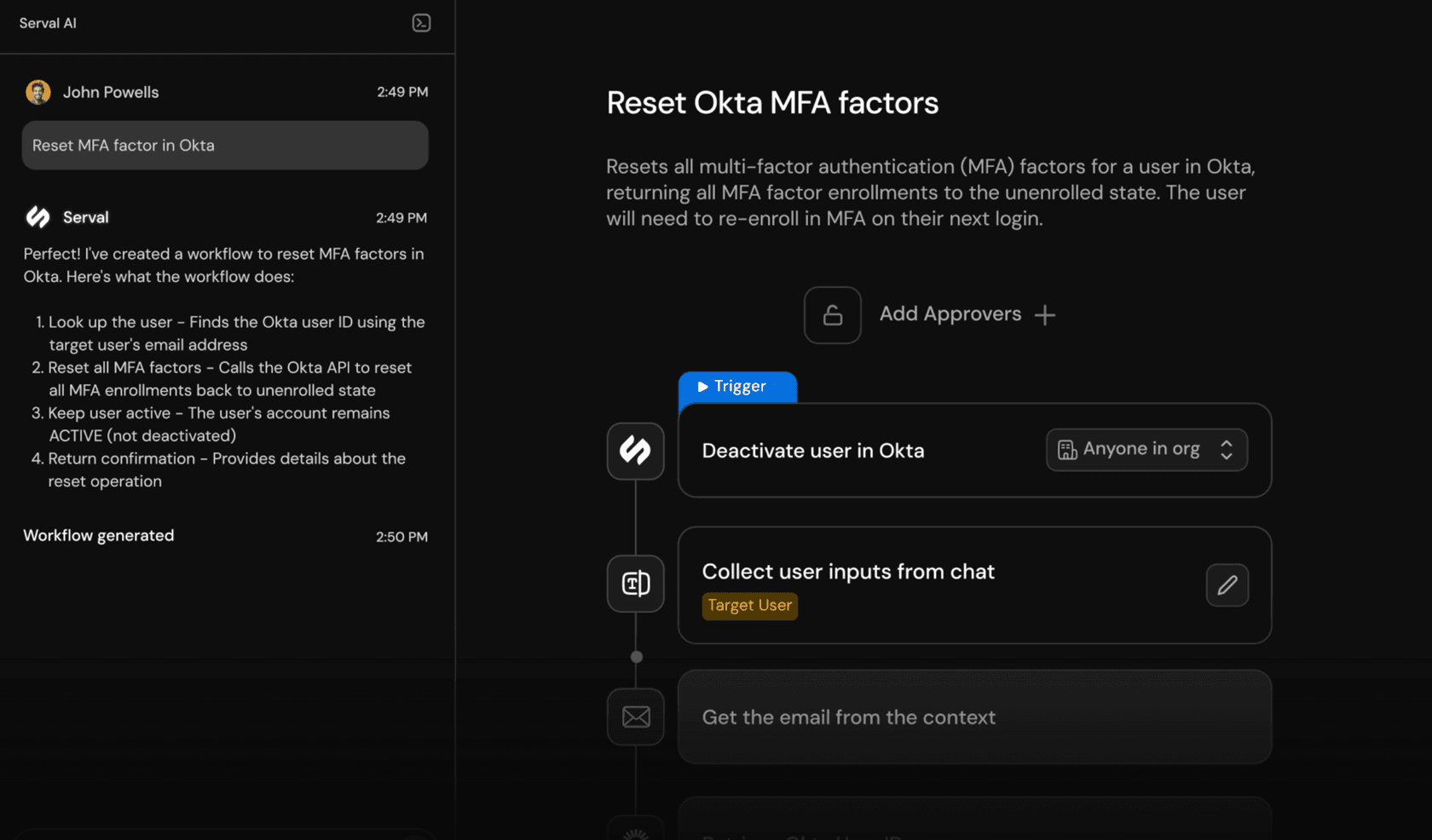Viewport: 1432px width, 840px height.
Task: Click the Return confirmation list item
Action: tap(220, 470)
